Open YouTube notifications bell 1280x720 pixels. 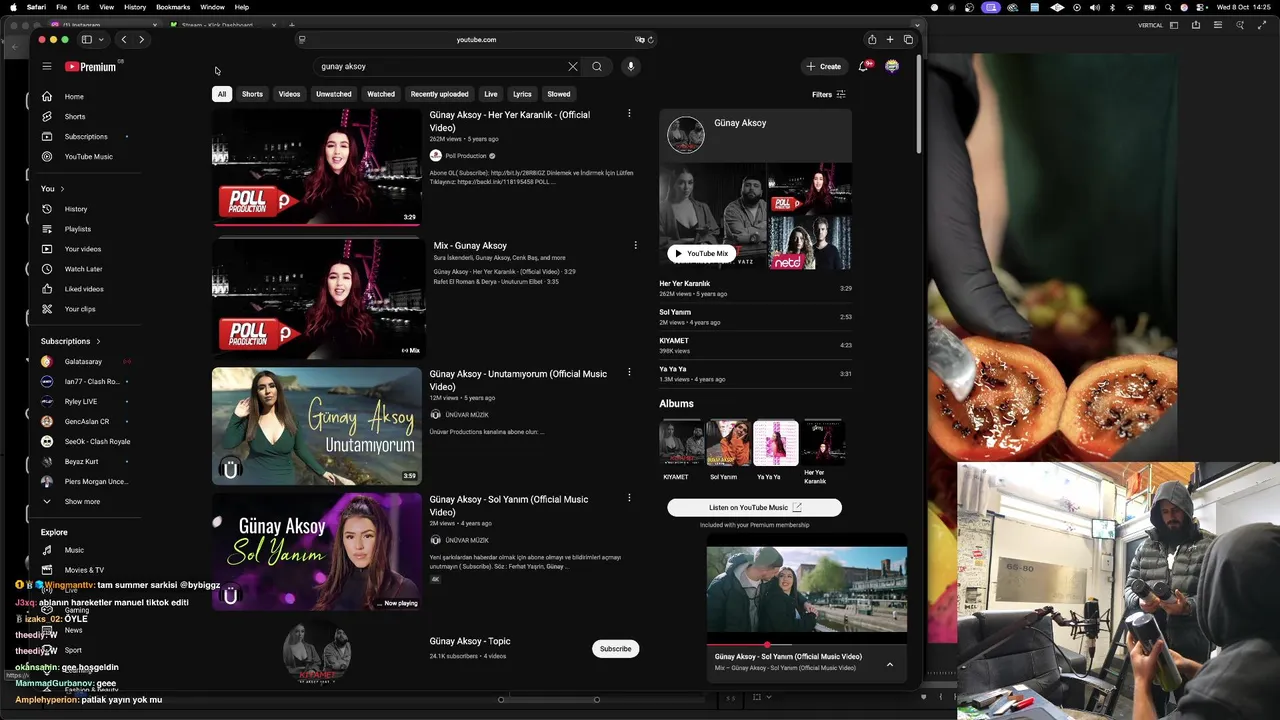coord(864,66)
